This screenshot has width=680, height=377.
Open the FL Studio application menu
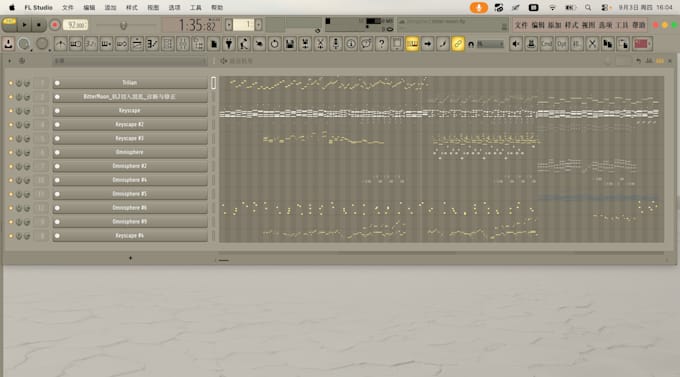tap(38, 7)
